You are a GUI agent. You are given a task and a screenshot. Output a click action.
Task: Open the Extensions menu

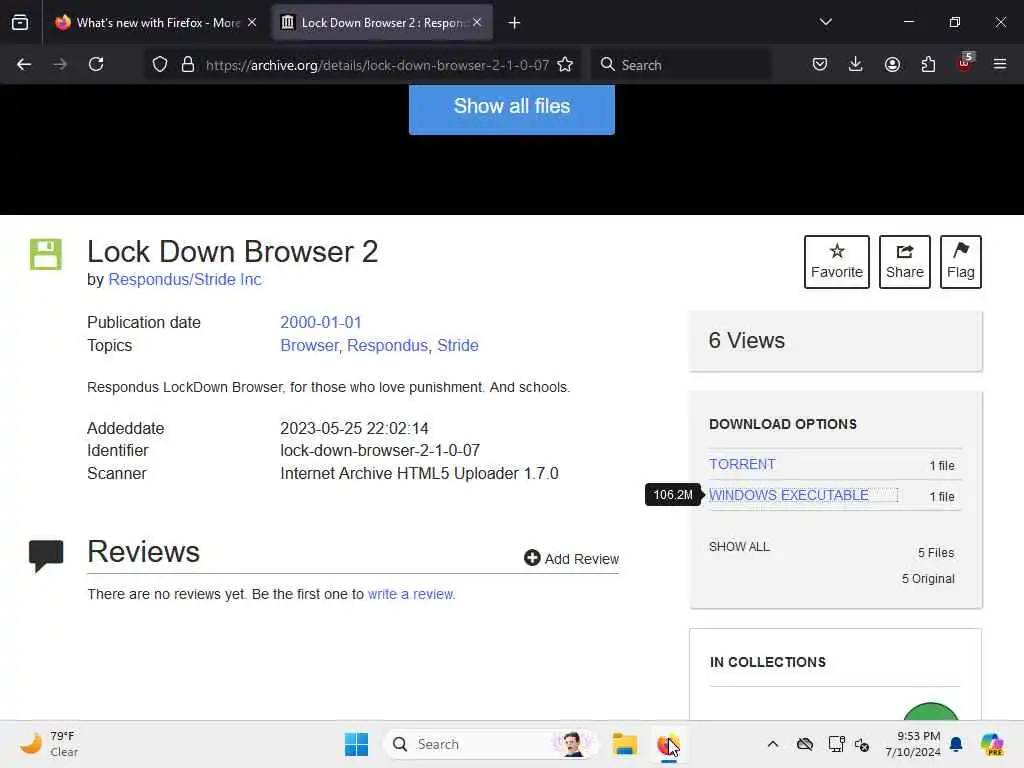pos(928,64)
